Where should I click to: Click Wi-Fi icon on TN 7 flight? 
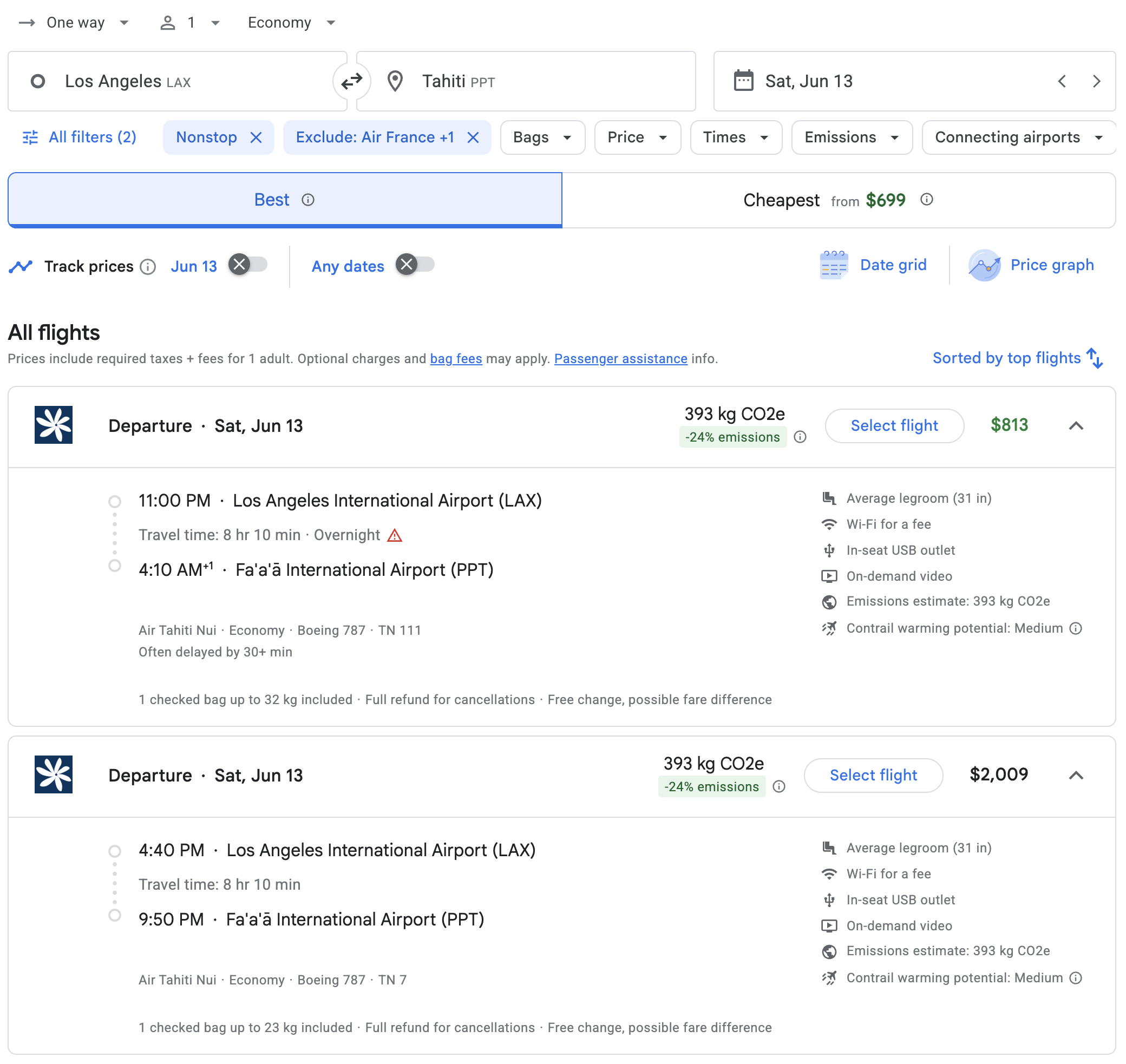coord(829,874)
